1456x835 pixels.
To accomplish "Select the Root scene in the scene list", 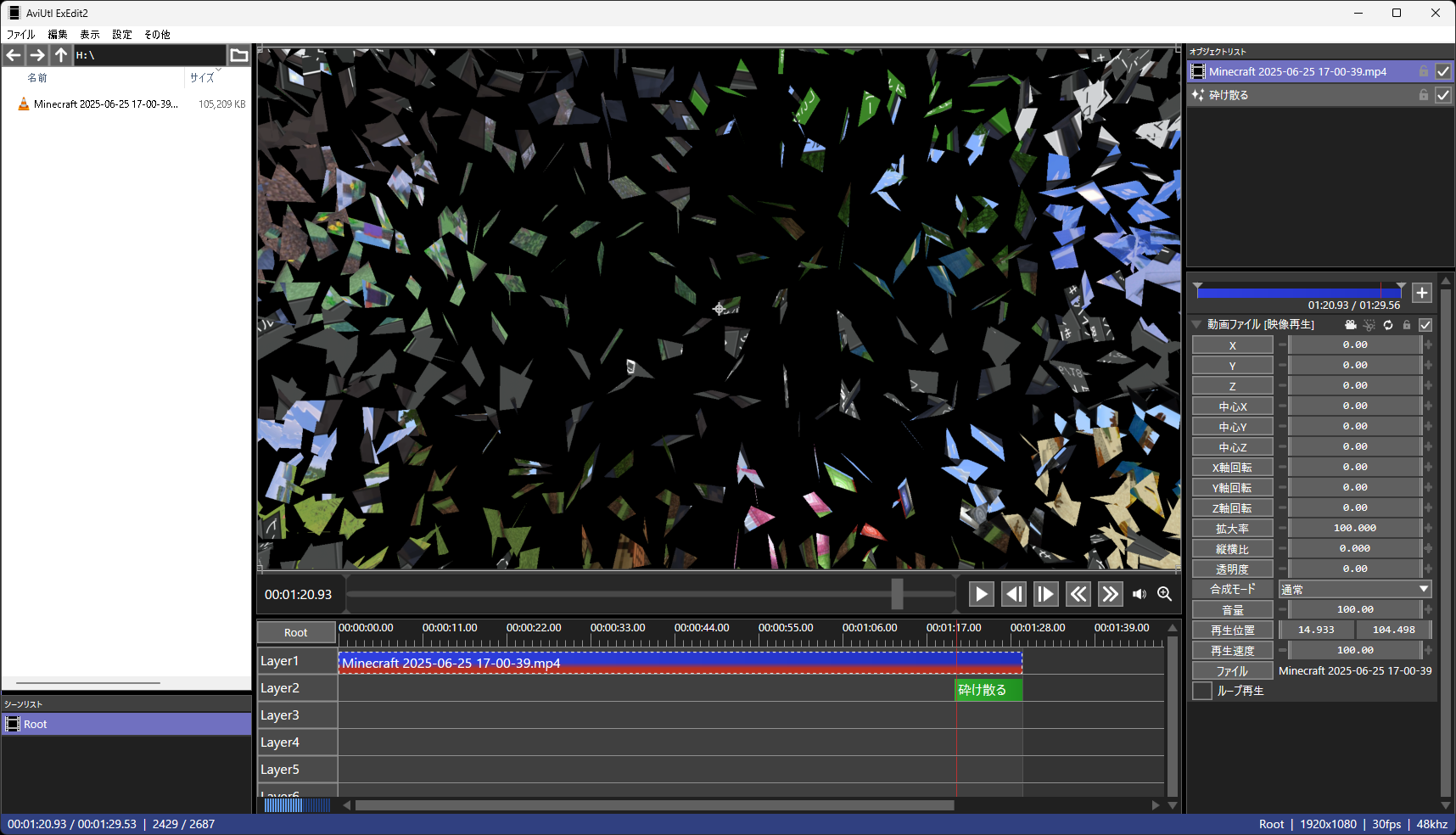I will (x=126, y=724).
